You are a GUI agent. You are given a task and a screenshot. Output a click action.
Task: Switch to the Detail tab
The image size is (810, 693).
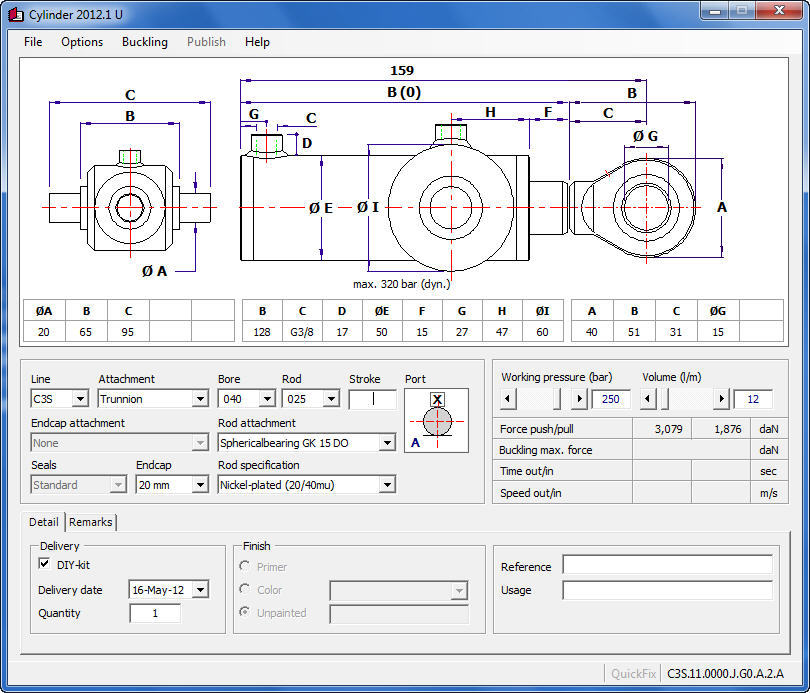coord(43,522)
